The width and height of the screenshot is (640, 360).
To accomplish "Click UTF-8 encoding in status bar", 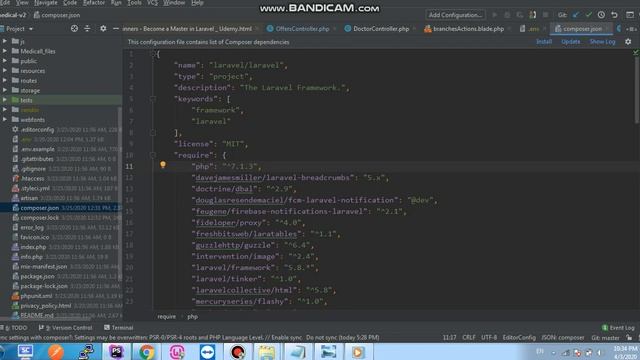I will coord(489,338).
